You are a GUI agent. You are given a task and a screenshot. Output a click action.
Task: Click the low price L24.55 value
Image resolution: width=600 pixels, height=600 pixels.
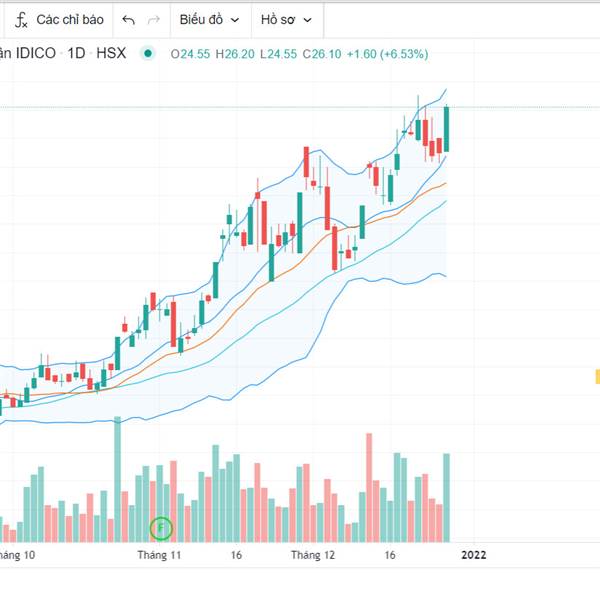click(278, 54)
